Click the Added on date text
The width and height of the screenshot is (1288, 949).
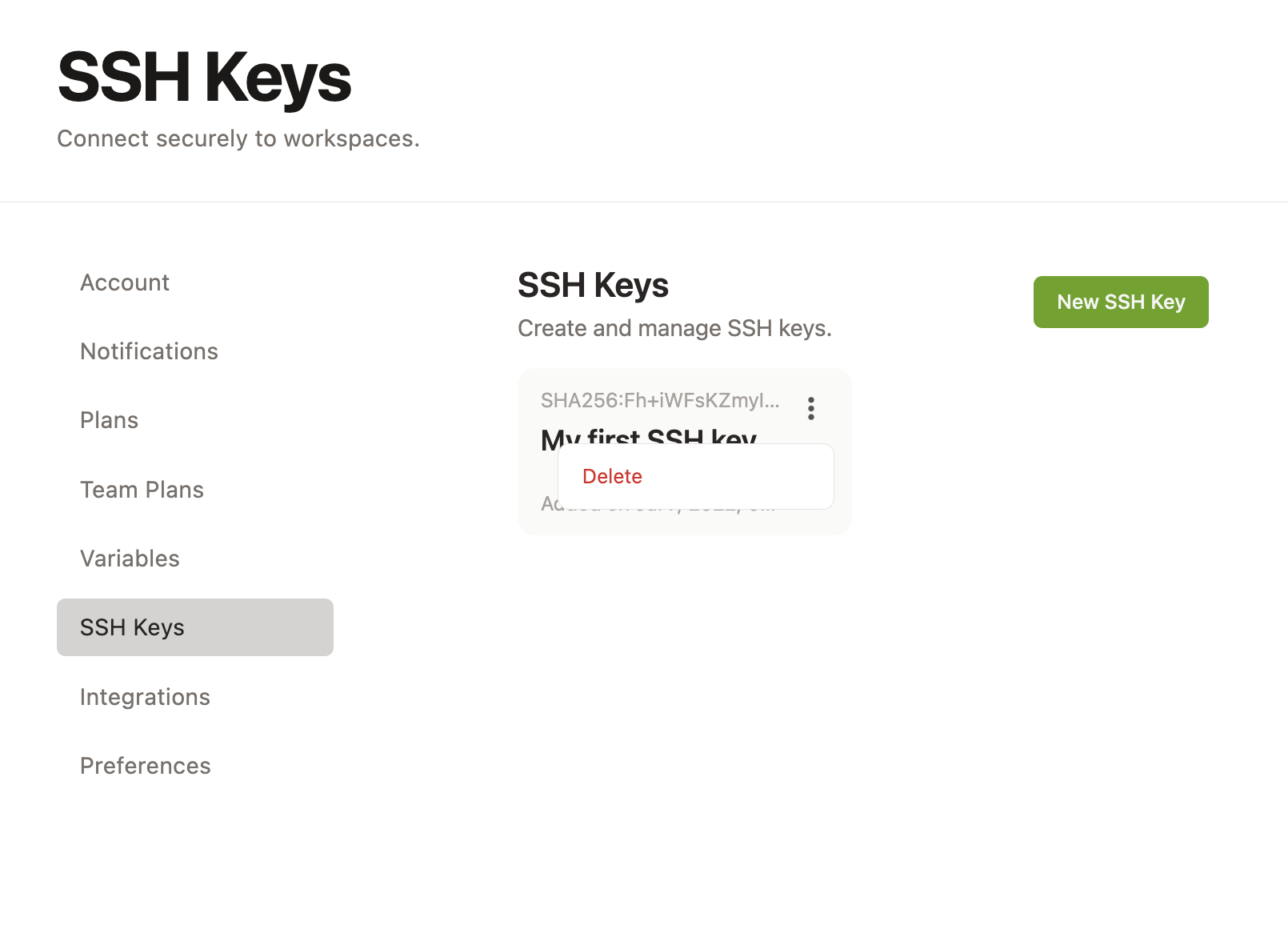coord(656,504)
